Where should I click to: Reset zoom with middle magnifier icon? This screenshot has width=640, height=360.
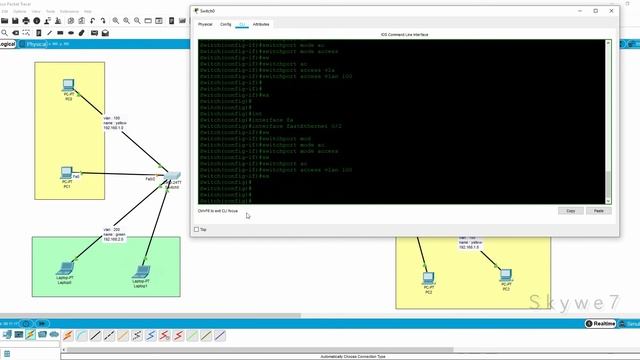click(x=127, y=20)
